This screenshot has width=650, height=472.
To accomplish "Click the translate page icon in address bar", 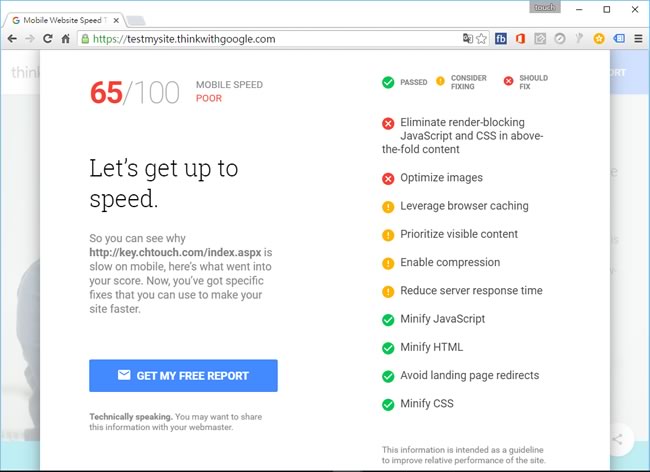I will coord(468,39).
